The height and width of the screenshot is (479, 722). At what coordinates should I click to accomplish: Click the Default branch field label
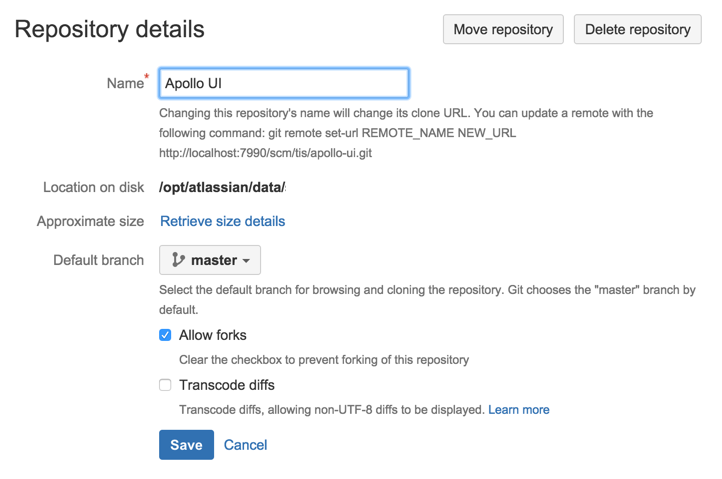pyautogui.click(x=98, y=260)
